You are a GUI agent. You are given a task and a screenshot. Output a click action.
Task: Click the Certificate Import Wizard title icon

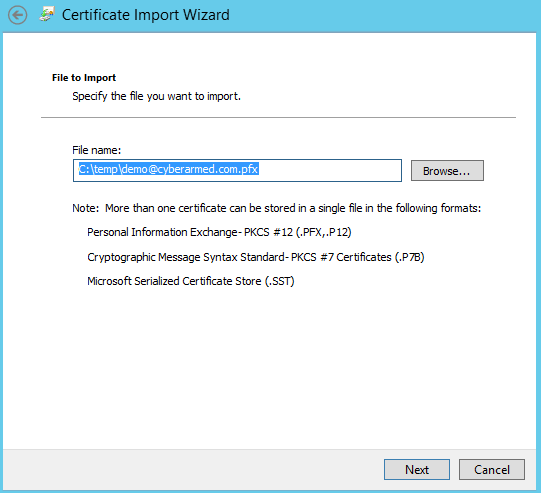point(47,14)
